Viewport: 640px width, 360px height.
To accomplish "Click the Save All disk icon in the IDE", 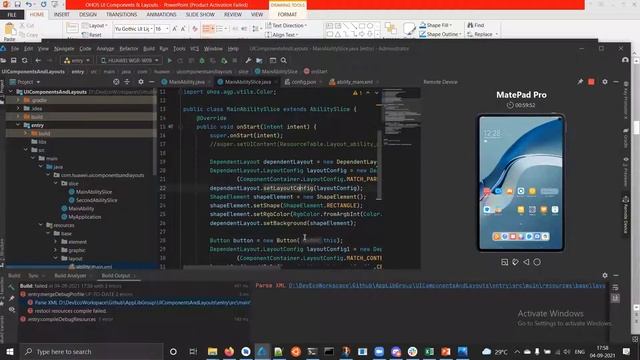I will click(13, 60).
